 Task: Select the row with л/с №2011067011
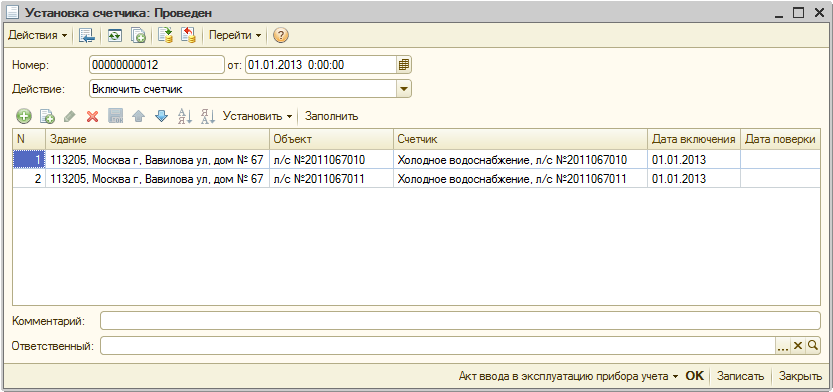416,179
